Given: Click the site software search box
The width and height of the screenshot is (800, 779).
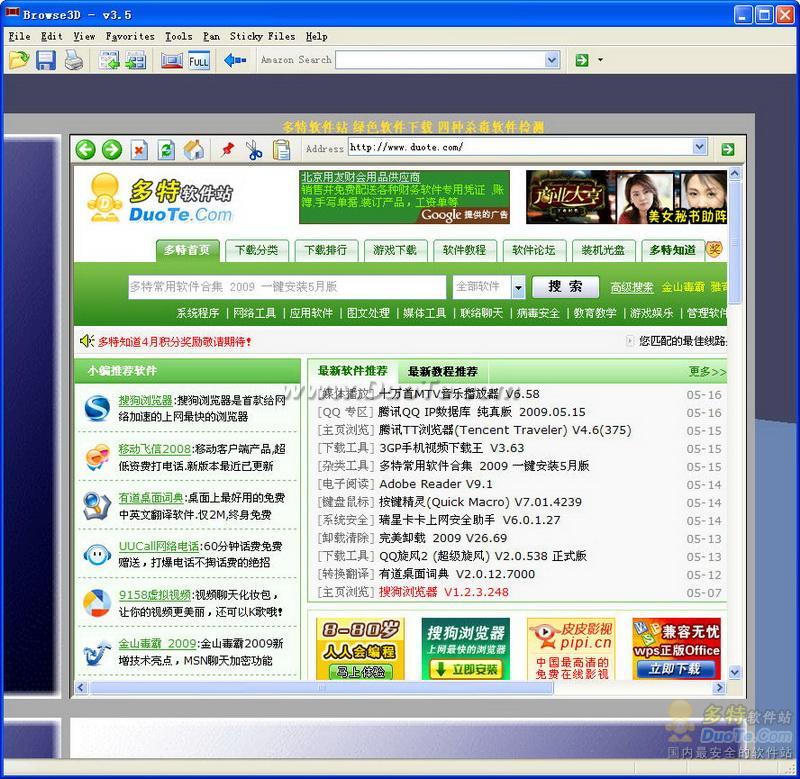Looking at the screenshot, I should coord(287,287).
